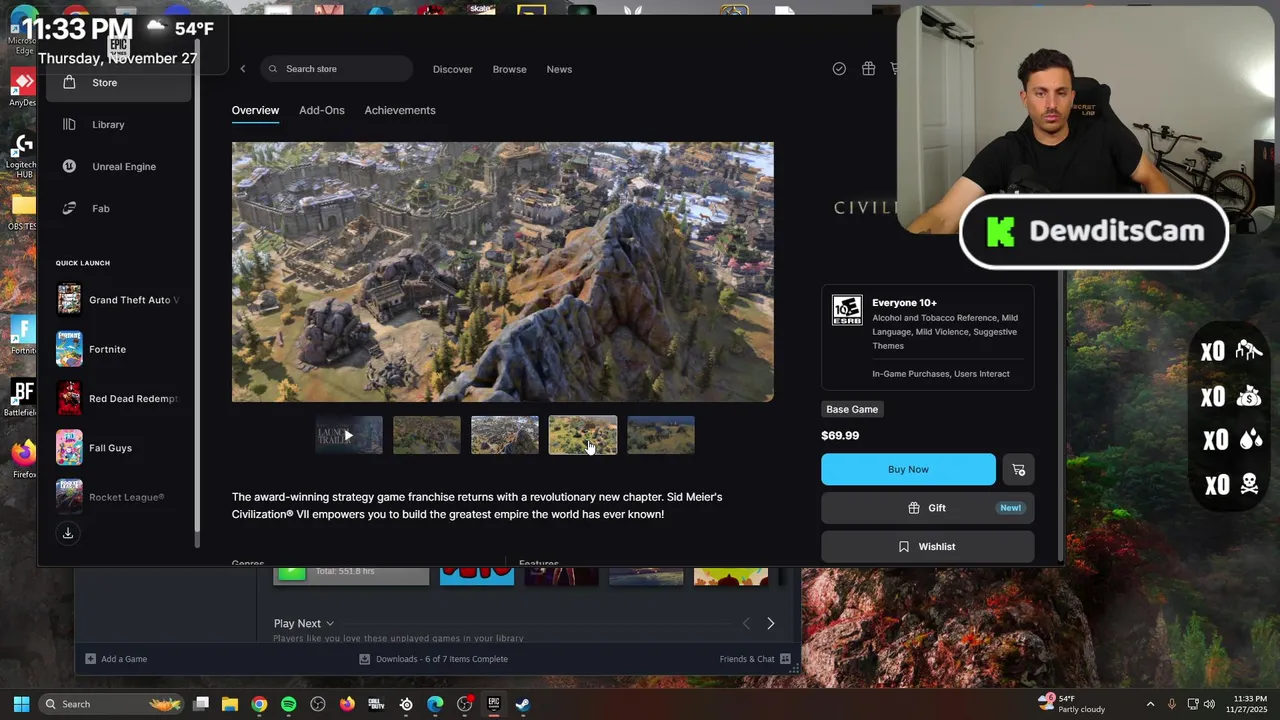
Task: Open SteelSeries from the taskbar
Action: [x=406, y=704]
